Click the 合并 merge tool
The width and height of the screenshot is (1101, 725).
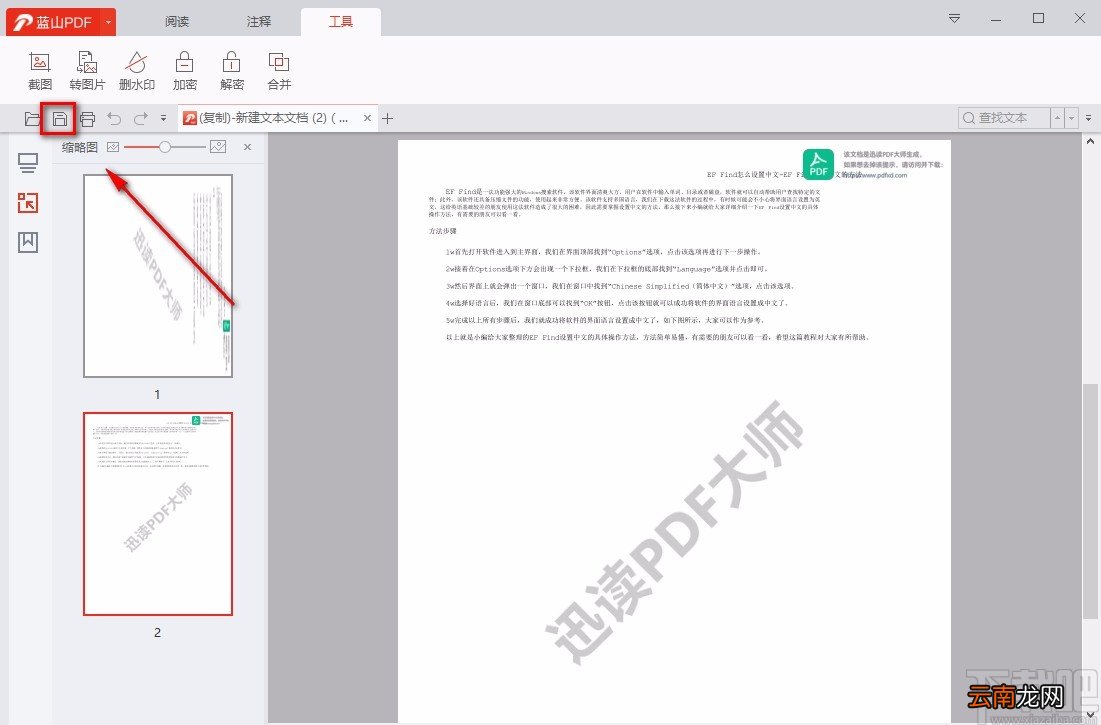(x=279, y=71)
